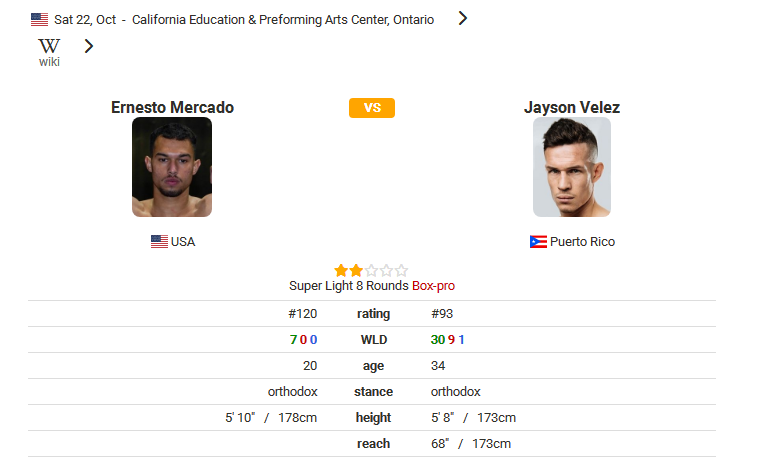Click the California Education & Preforming Arts Center venue
This screenshot has width=777, height=457.
[283, 20]
